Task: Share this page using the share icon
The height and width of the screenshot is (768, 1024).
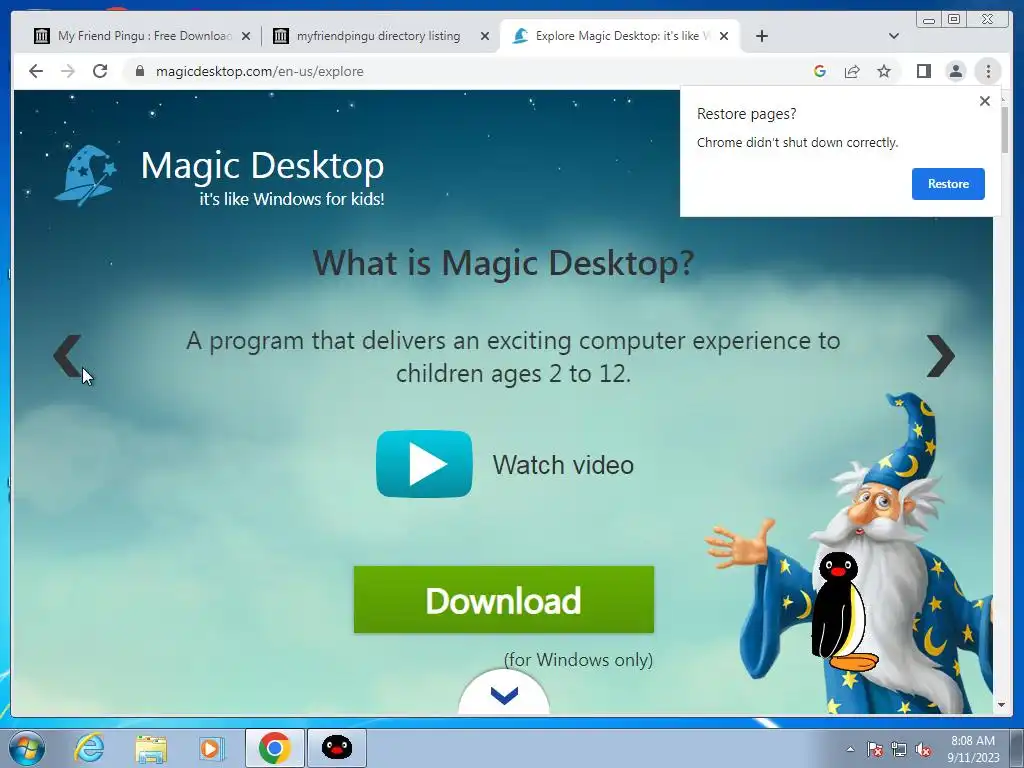Action: pos(852,71)
